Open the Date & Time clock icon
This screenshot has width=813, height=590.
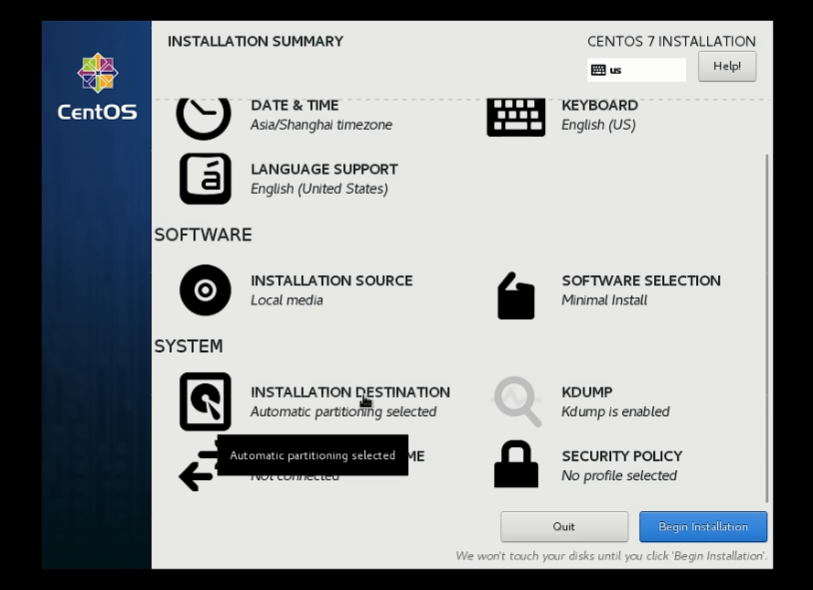pyautogui.click(x=204, y=118)
